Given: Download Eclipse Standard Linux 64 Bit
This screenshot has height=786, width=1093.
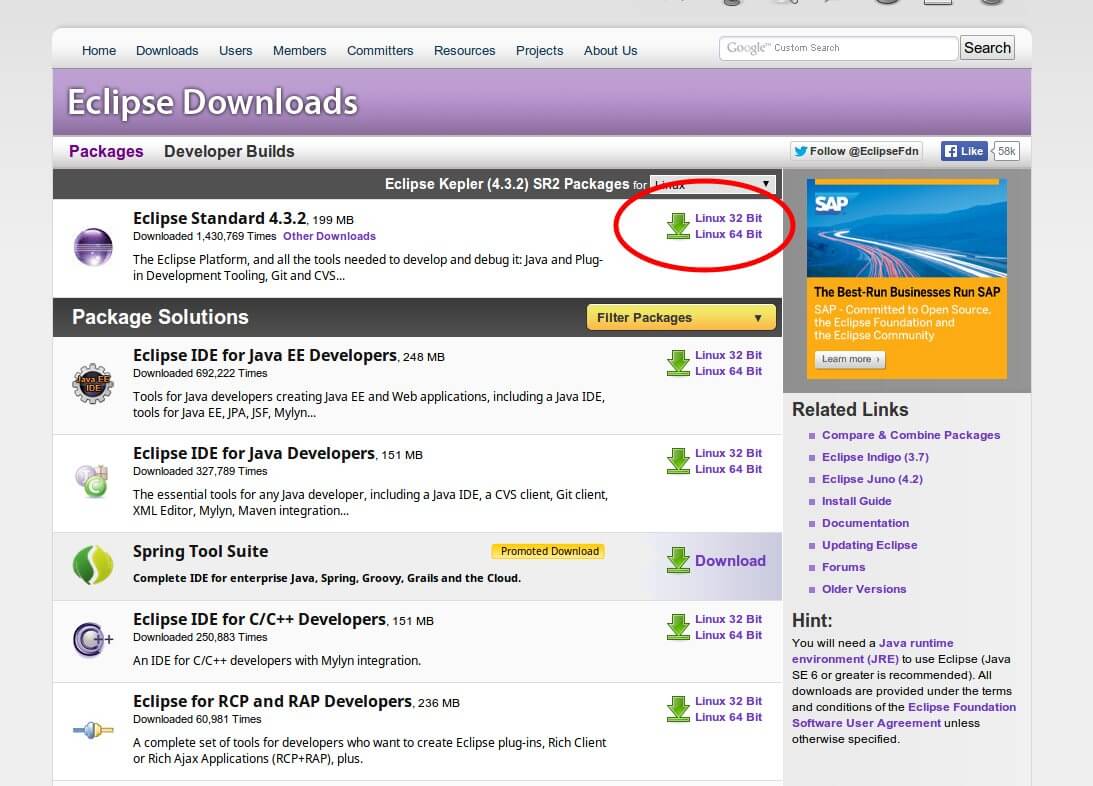Looking at the screenshot, I should pyautogui.click(x=728, y=234).
